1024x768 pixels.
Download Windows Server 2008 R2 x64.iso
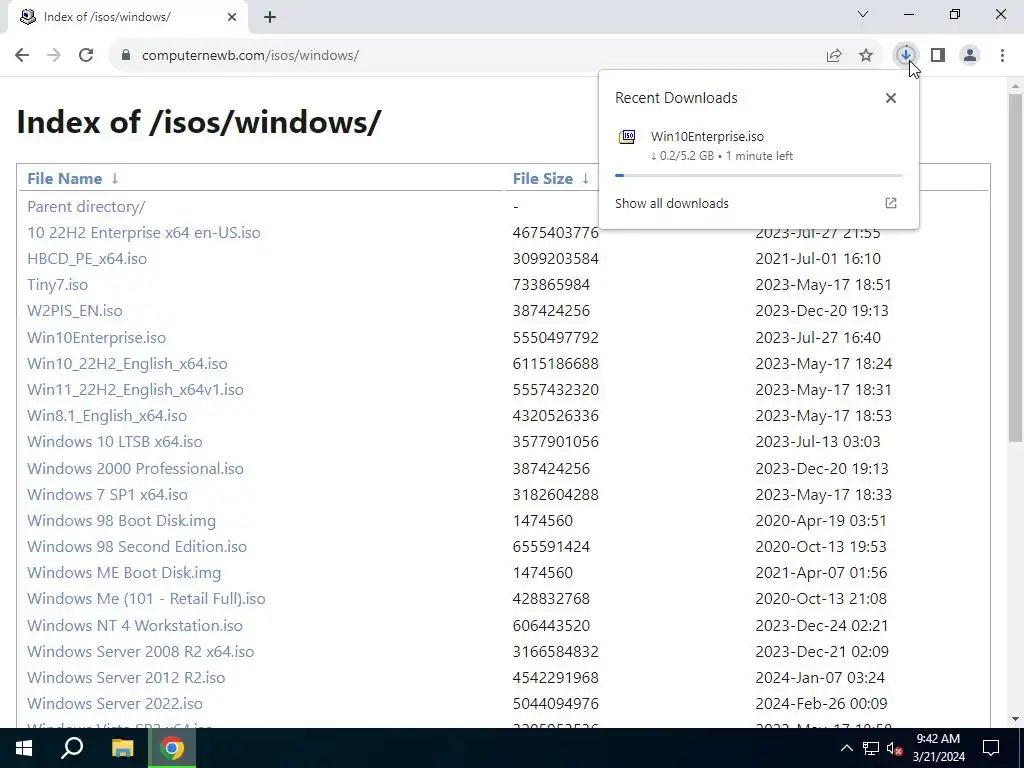140,652
